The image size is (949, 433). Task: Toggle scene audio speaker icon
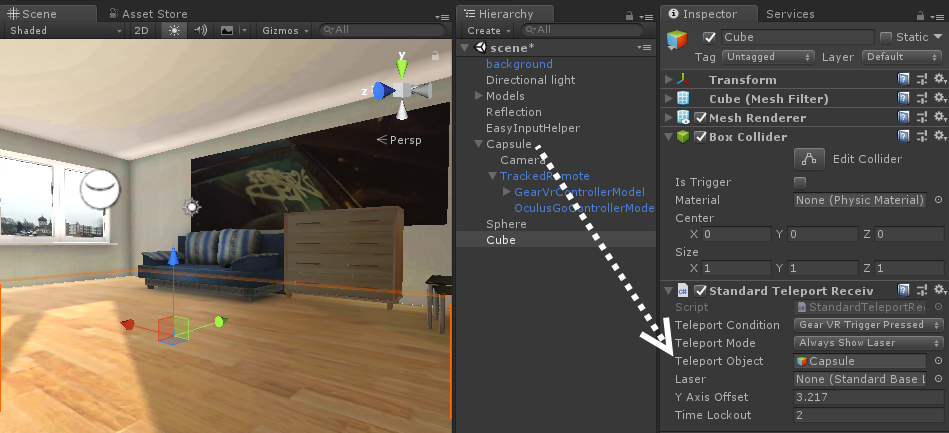tap(201, 31)
